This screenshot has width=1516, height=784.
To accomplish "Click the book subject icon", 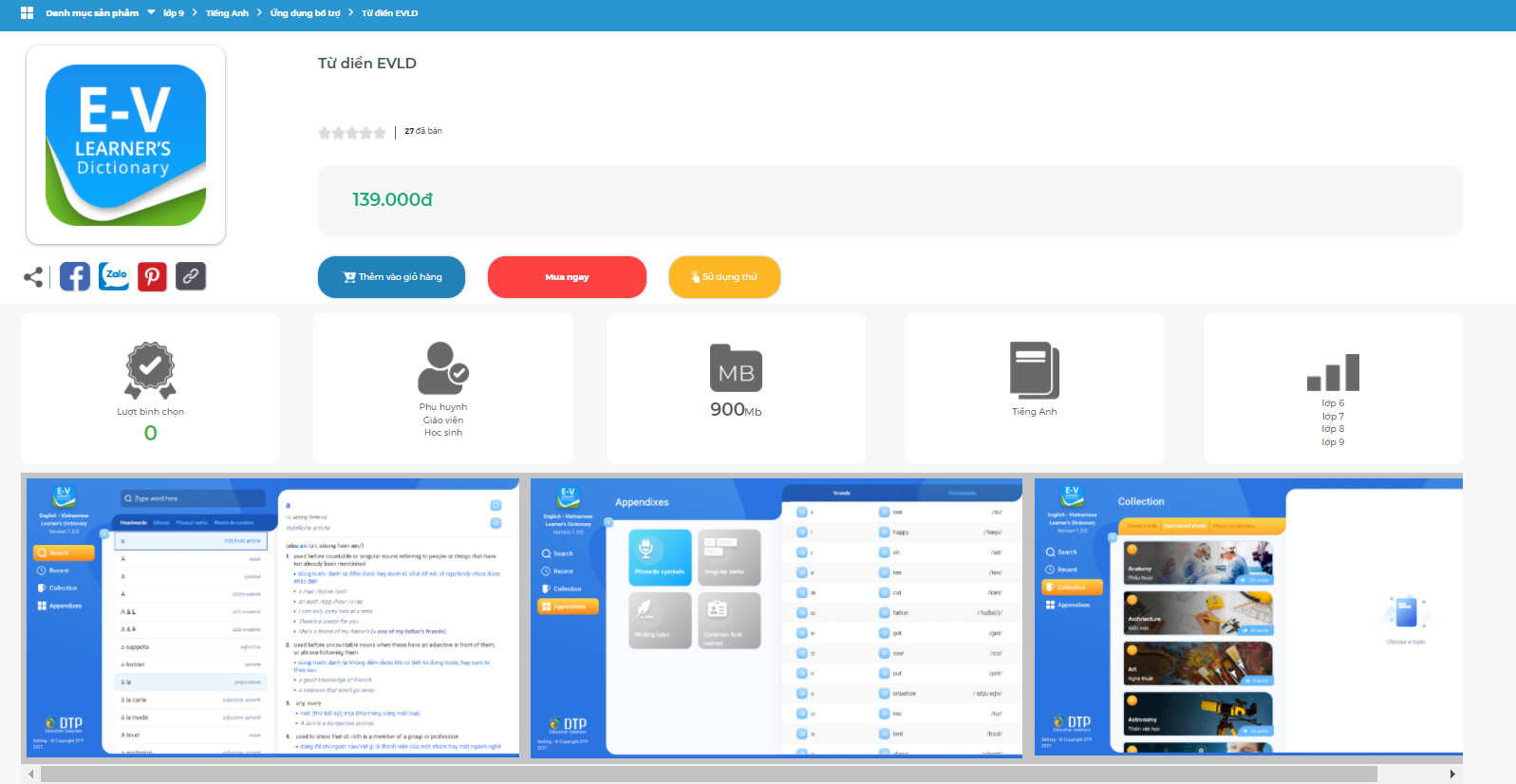I will tap(1035, 370).
